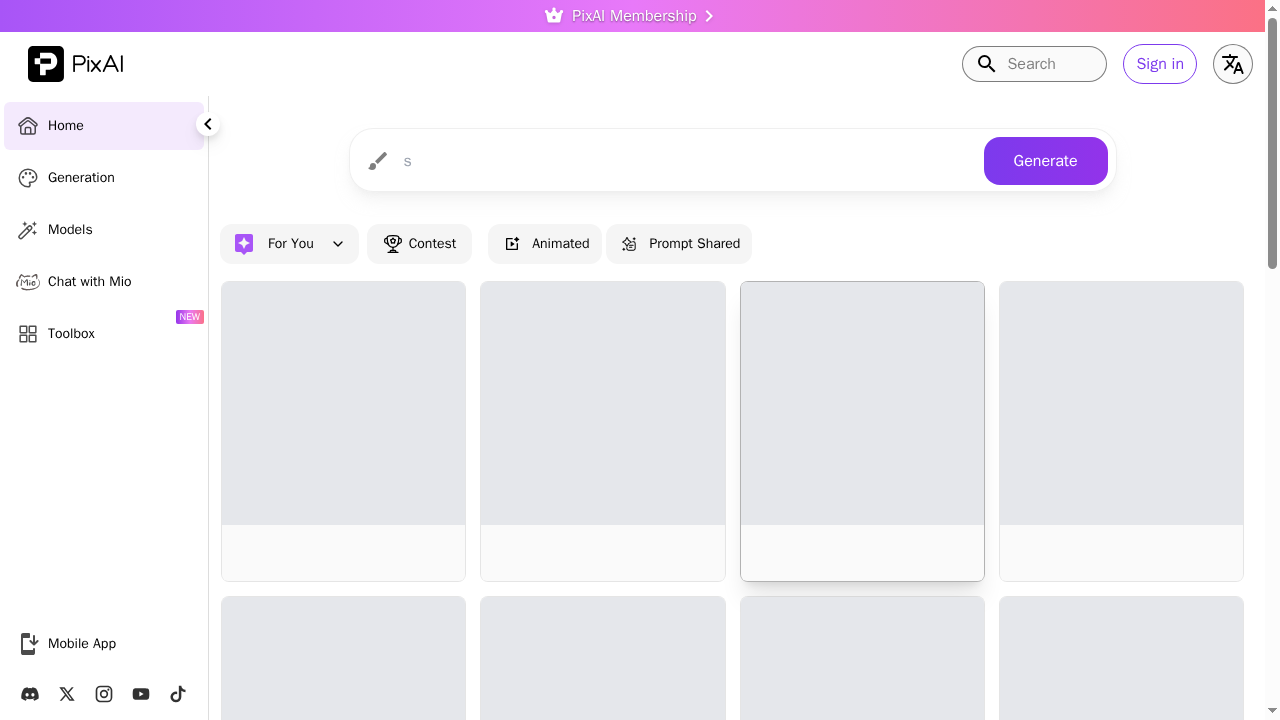Open Generation from the sidebar
The width and height of the screenshot is (1280, 720).
click(81, 178)
